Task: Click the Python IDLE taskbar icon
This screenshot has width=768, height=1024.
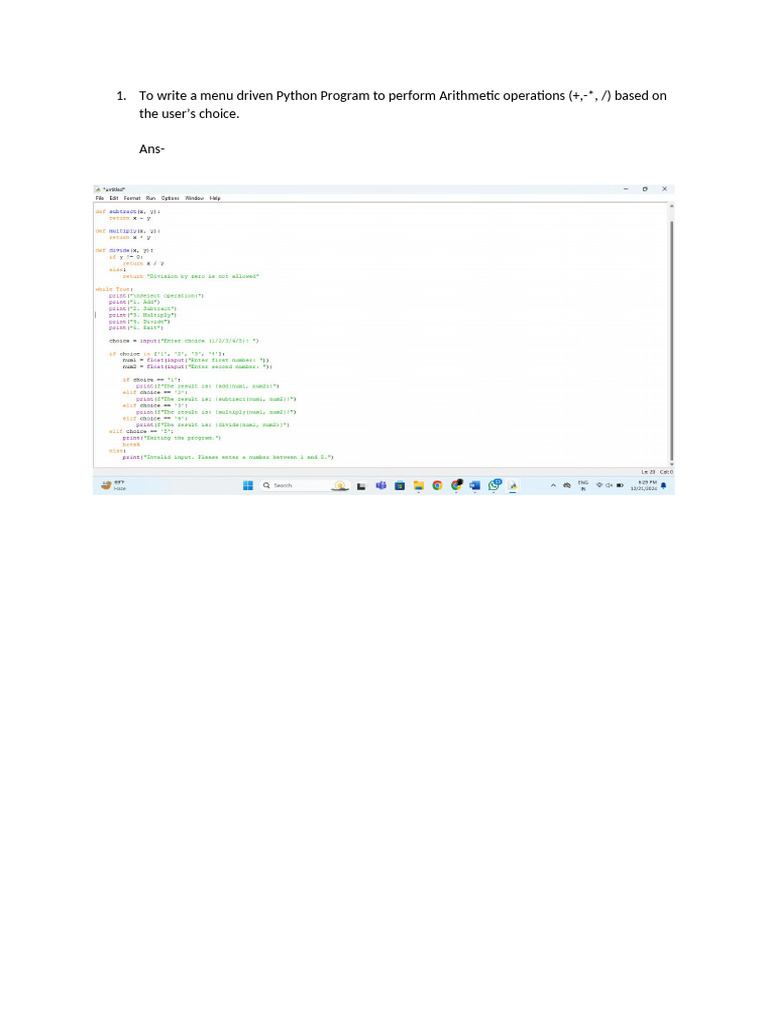Action: pos(513,485)
